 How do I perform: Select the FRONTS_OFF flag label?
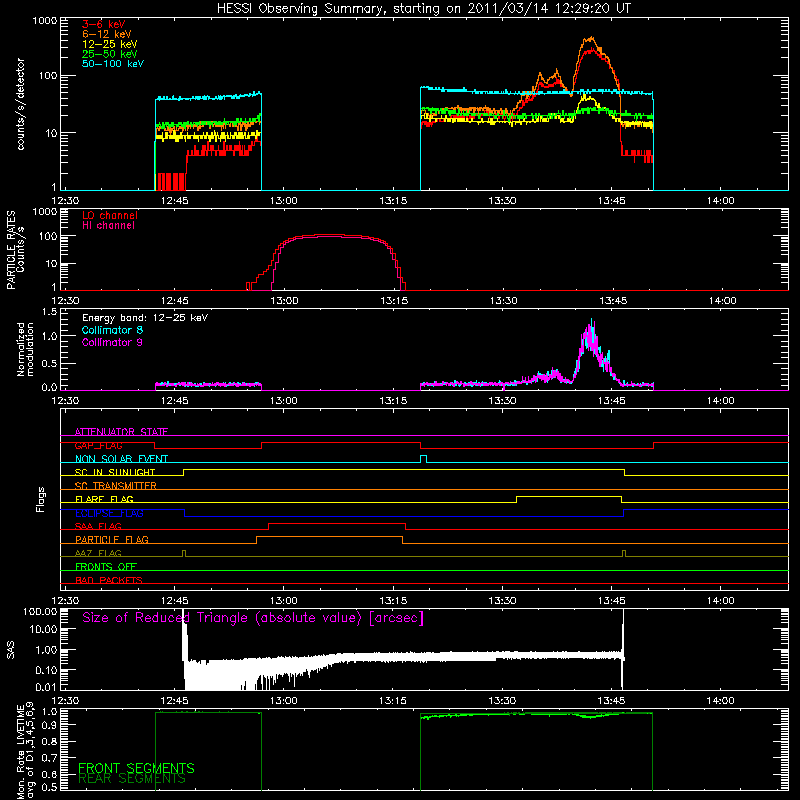tap(106, 566)
